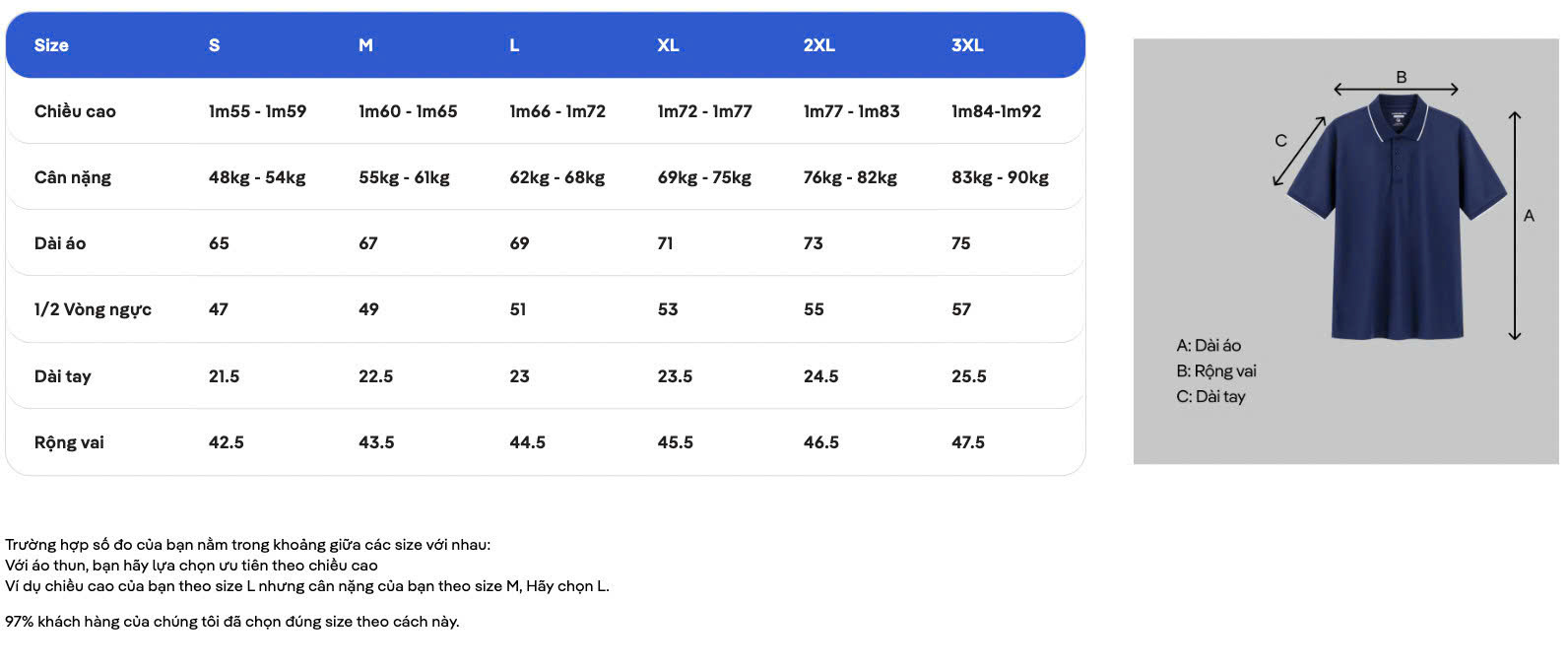
Task: Click the 97% khách hàng sentence
Action: (232, 622)
